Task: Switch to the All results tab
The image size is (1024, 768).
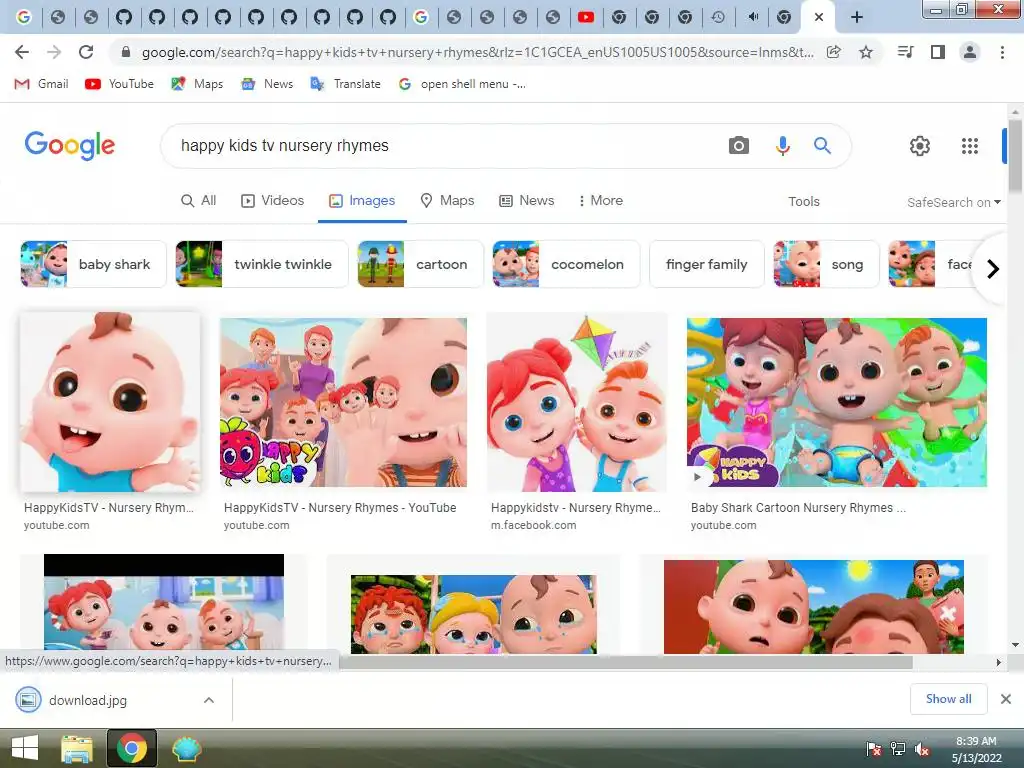Action: [x=198, y=200]
